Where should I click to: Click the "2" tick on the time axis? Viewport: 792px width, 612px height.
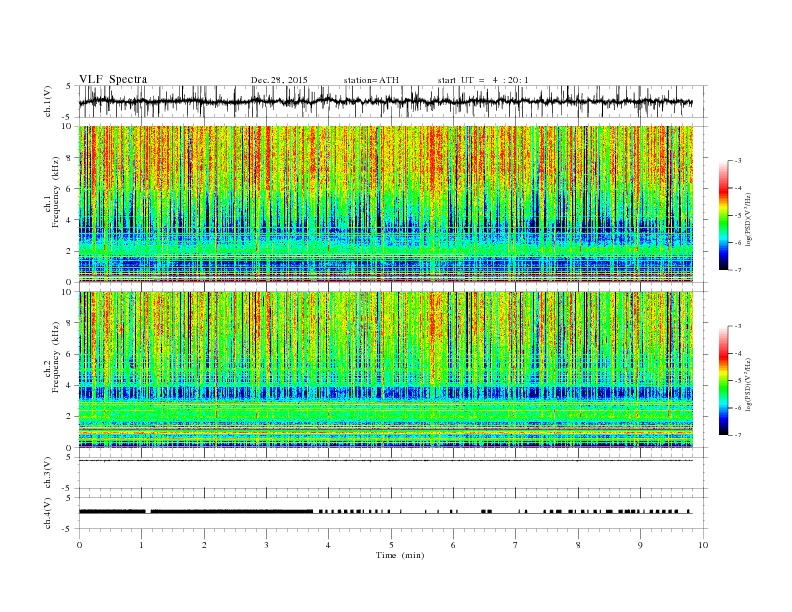point(204,545)
